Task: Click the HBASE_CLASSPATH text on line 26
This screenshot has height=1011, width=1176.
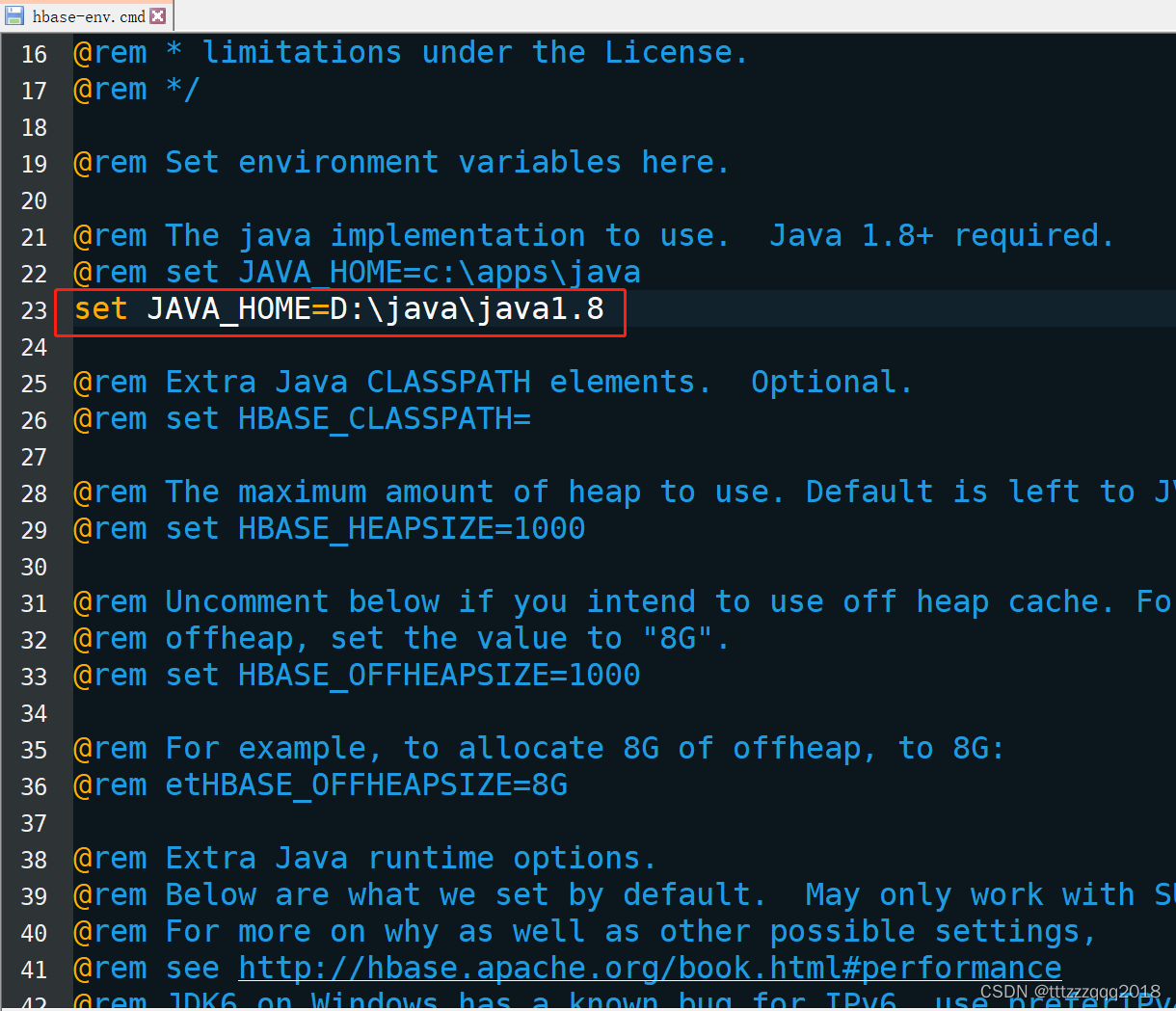Action: tap(385, 419)
